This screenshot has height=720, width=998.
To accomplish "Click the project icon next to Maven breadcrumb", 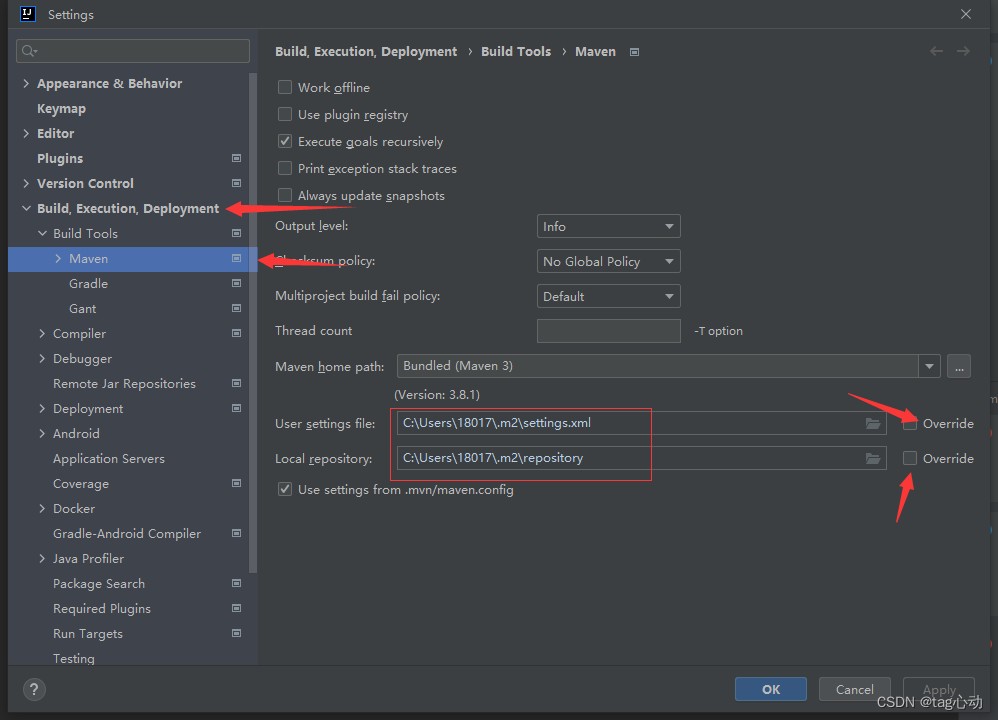I will click(x=634, y=52).
